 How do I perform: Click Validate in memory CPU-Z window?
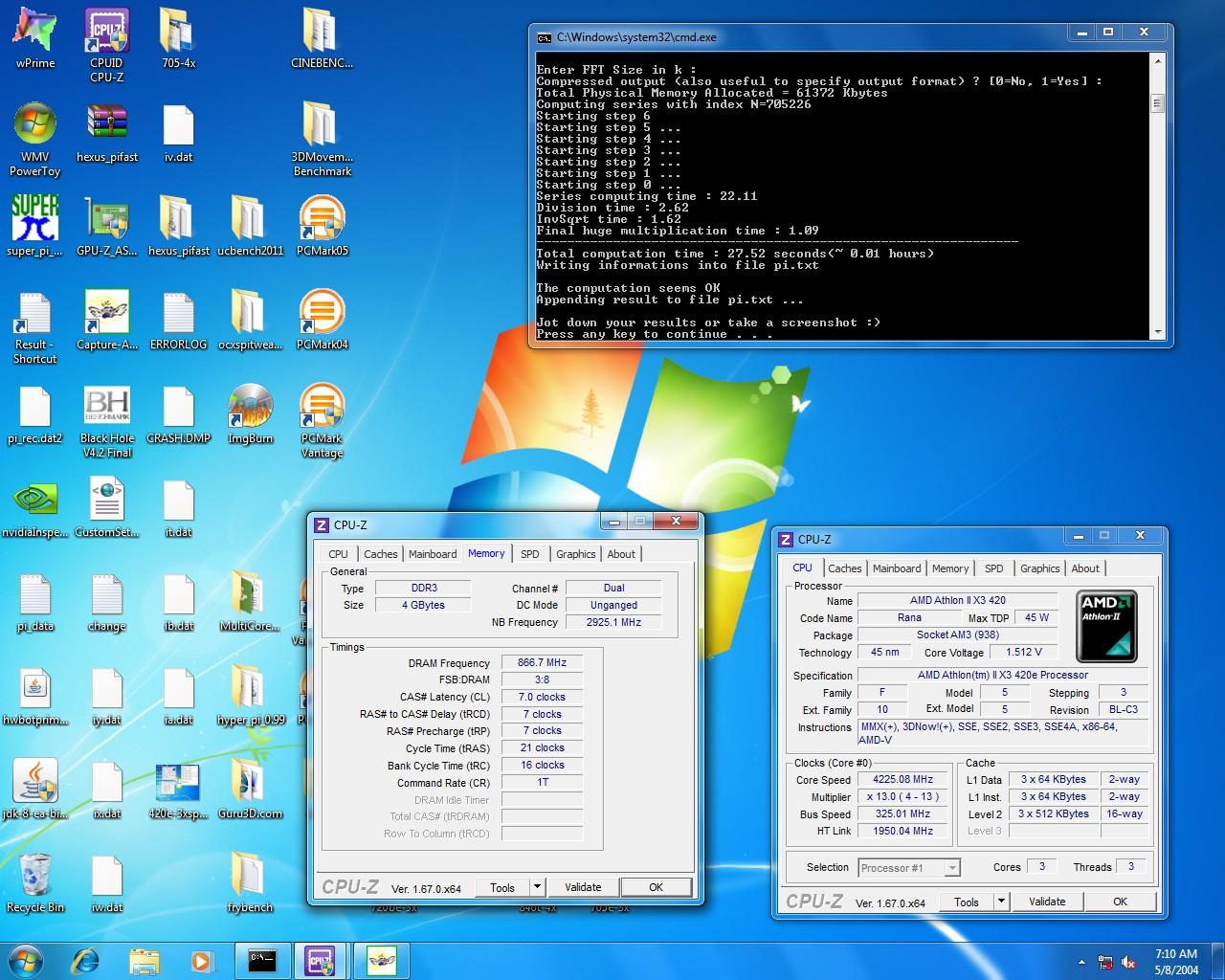(x=583, y=887)
